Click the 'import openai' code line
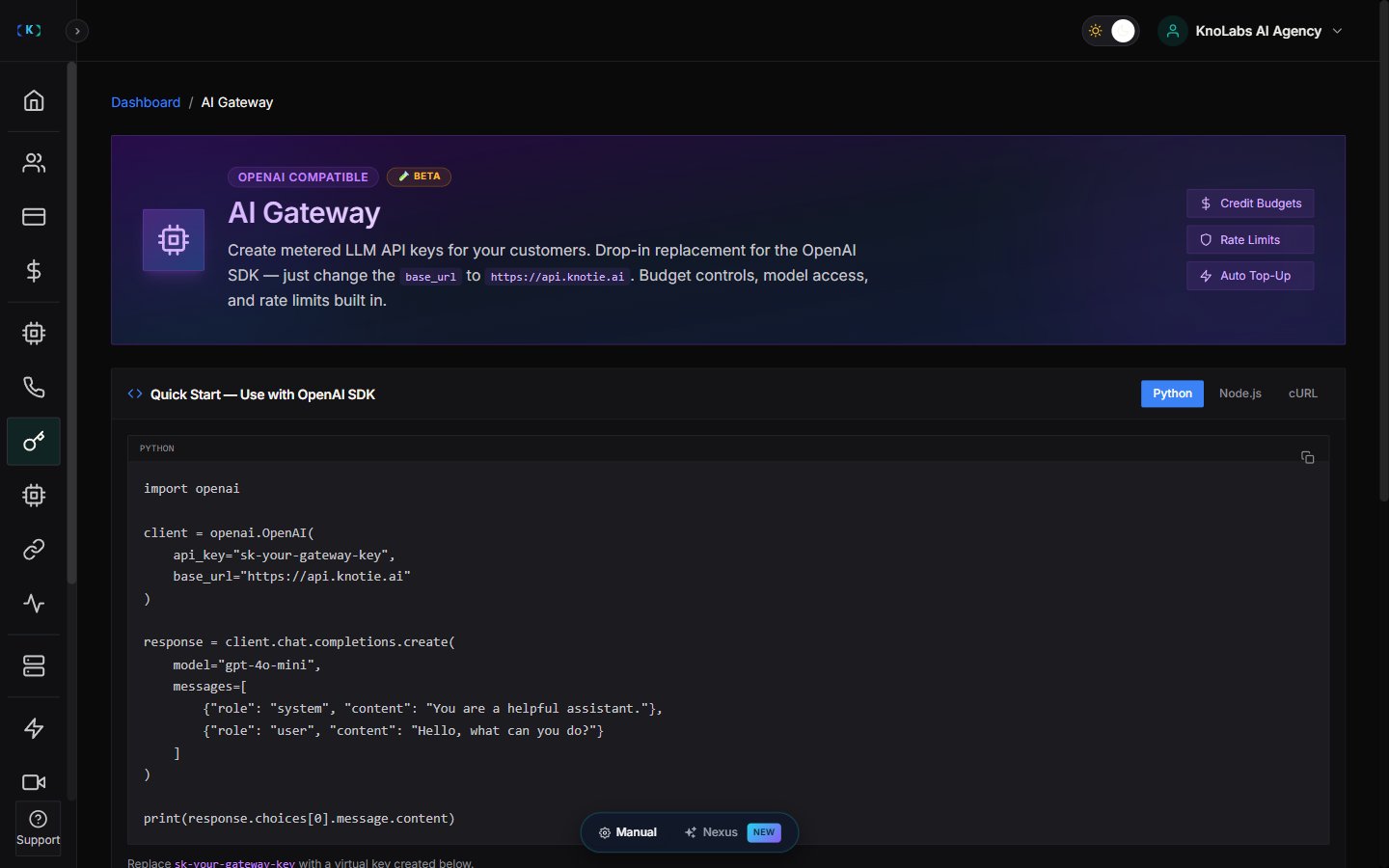This screenshot has height=868, width=1389. pyautogui.click(x=192, y=489)
